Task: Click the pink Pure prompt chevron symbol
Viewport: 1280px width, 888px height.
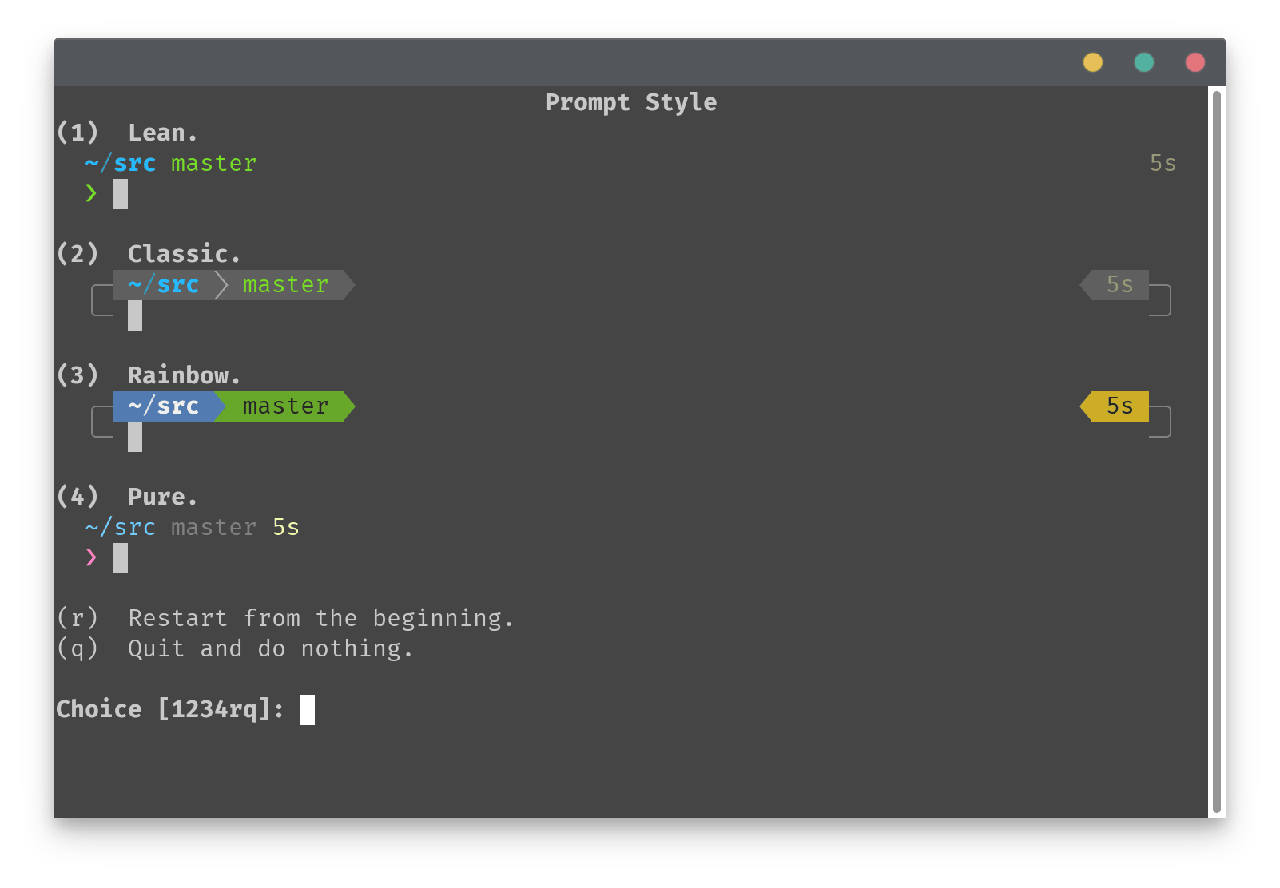Action: click(91, 557)
